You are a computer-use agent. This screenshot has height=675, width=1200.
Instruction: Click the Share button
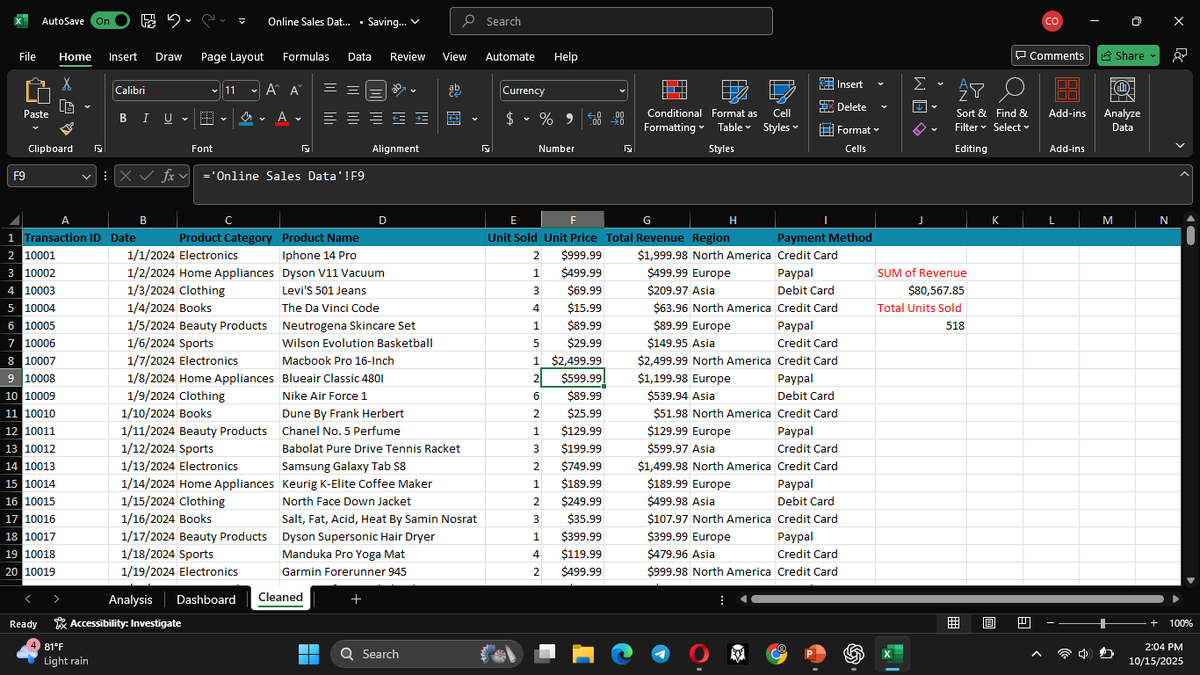point(1128,56)
